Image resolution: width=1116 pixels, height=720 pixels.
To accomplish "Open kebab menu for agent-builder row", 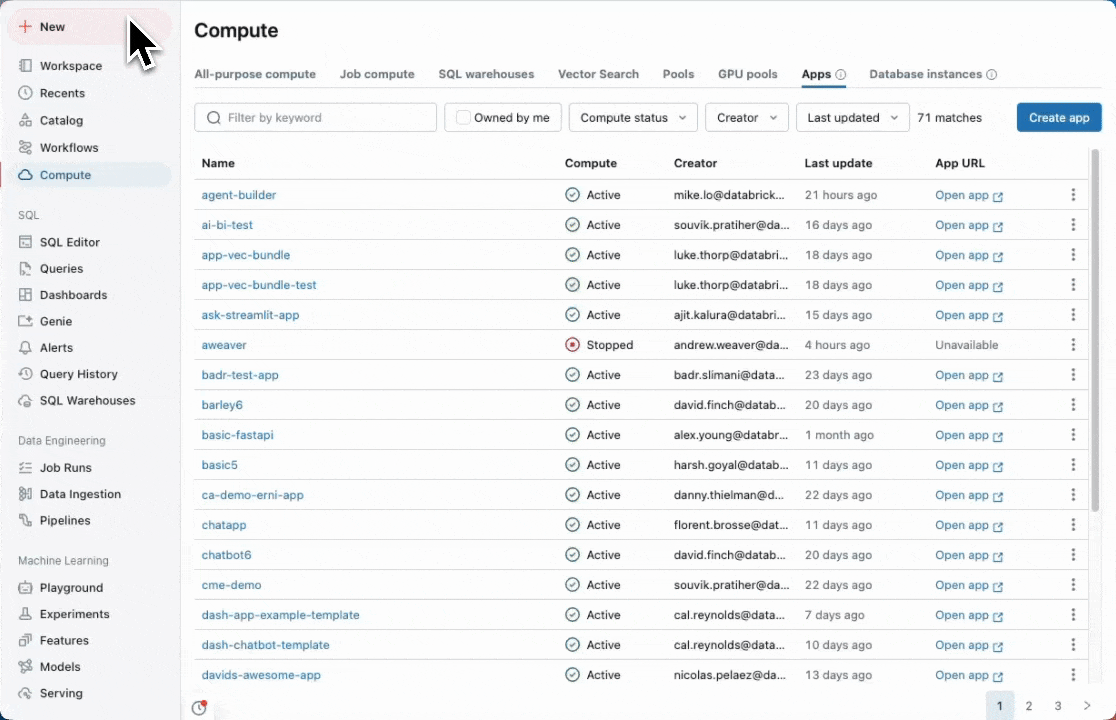I will pos(1073,195).
